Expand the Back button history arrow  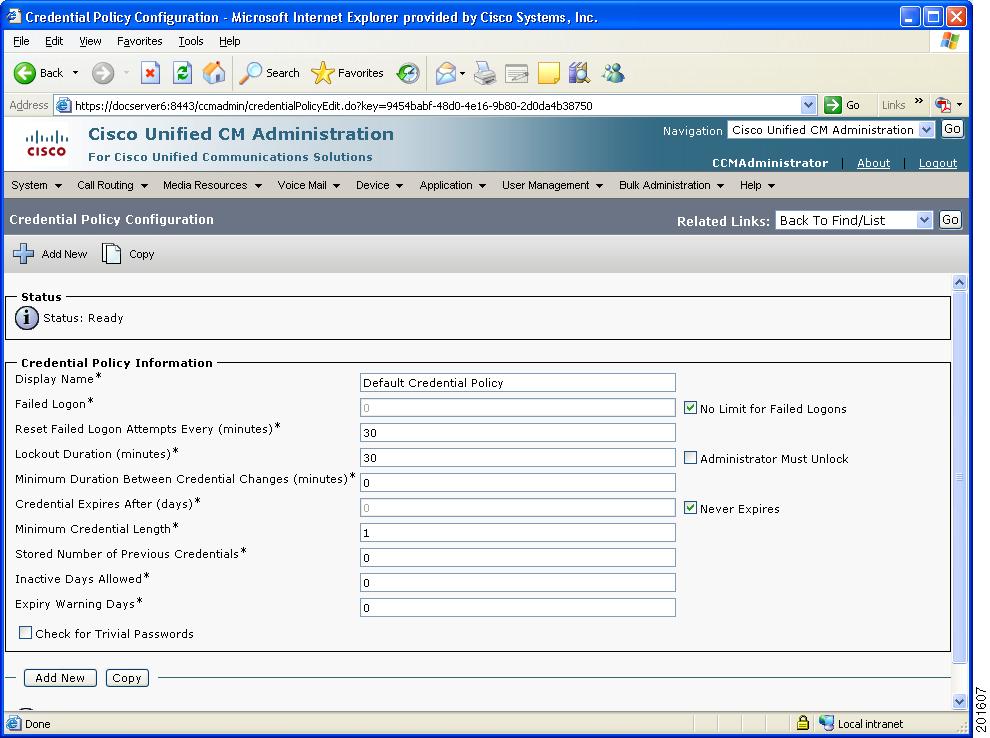click(75, 73)
